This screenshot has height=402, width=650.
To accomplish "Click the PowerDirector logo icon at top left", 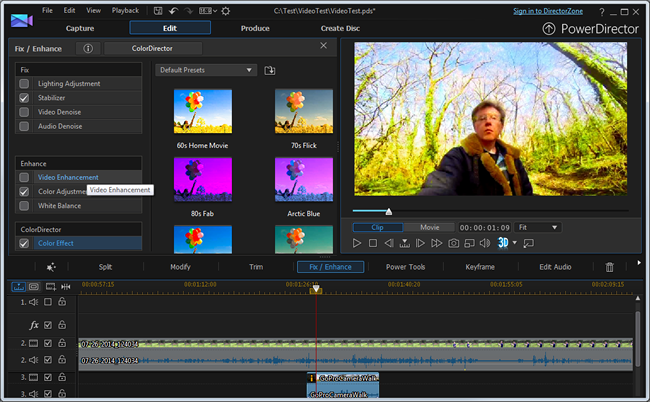I will (x=22, y=20).
